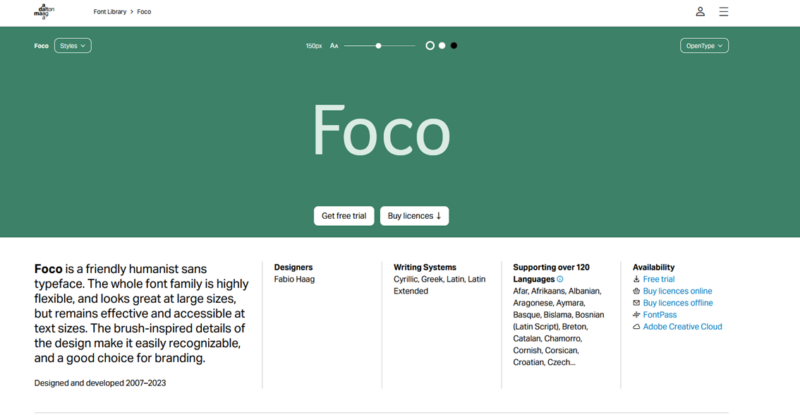Open the Dalton Maag logo home link
800x415 pixels.
pos(44,11)
